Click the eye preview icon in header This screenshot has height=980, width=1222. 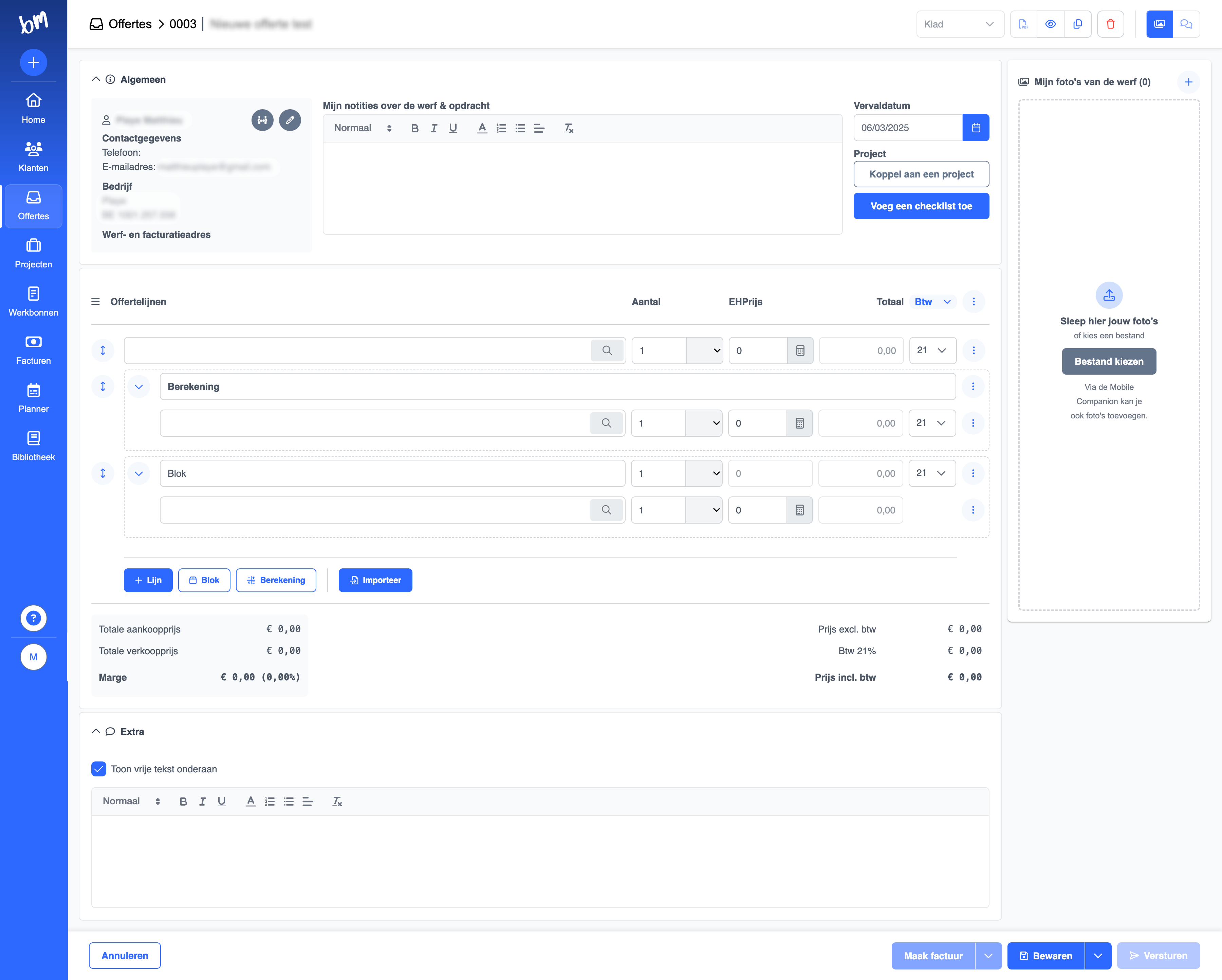coord(1050,24)
